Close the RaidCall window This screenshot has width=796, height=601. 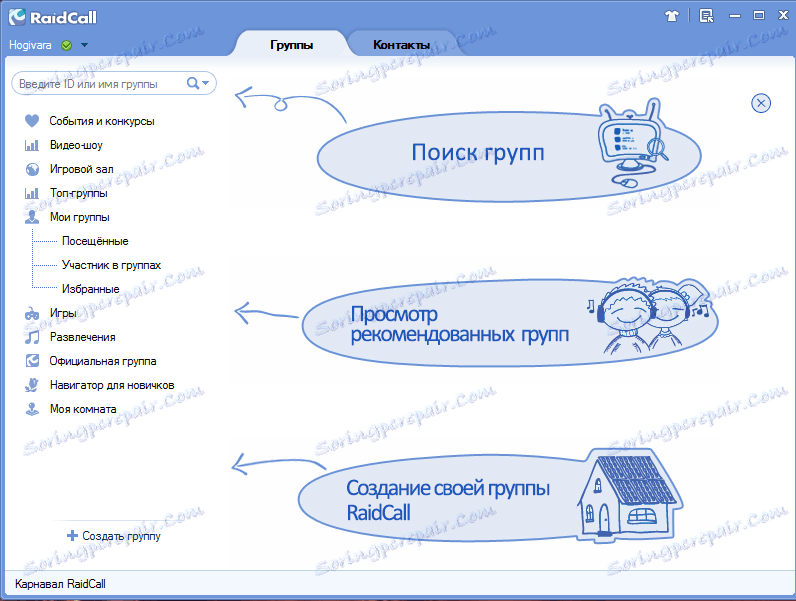point(783,15)
